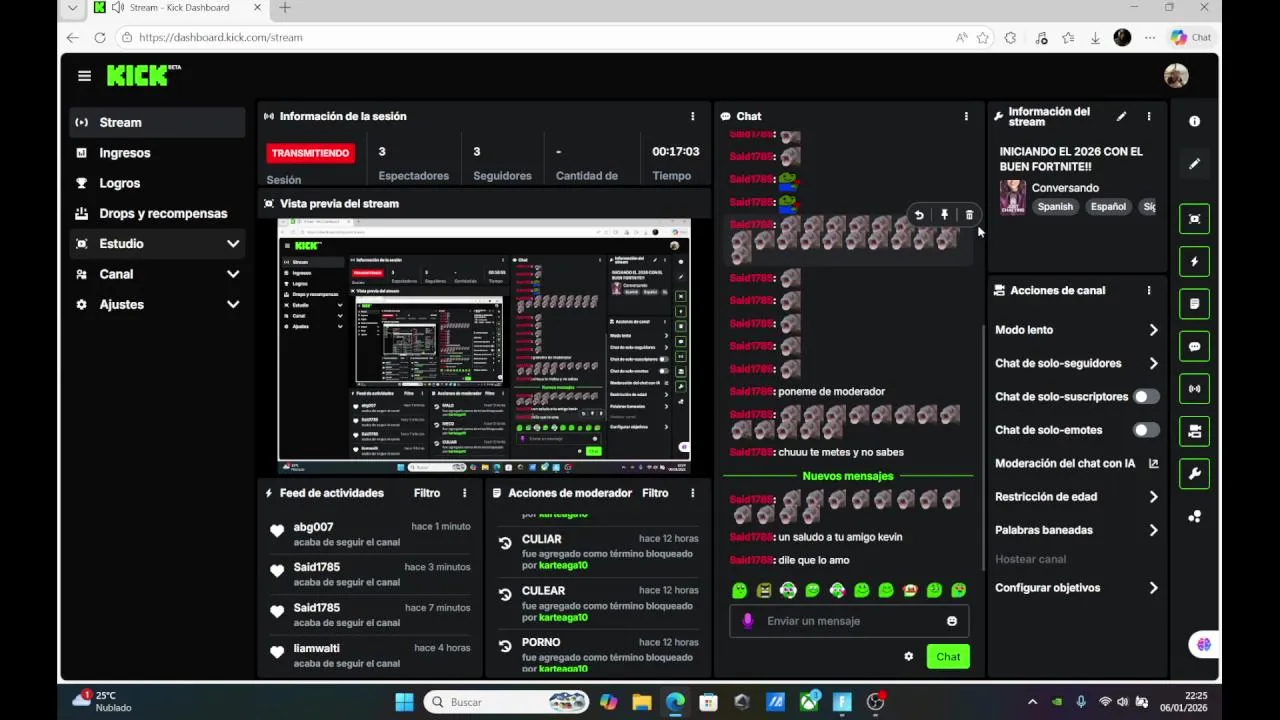Screen dimensions: 1280x720
Task: Open Modo lento options arrow
Action: (x=1153, y=330)
